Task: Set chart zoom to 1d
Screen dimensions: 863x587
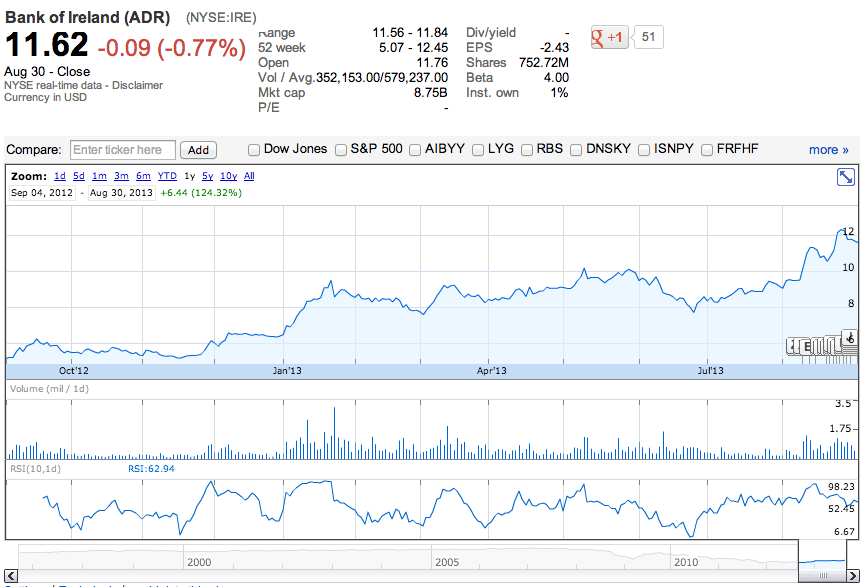Action: (60, 176)
